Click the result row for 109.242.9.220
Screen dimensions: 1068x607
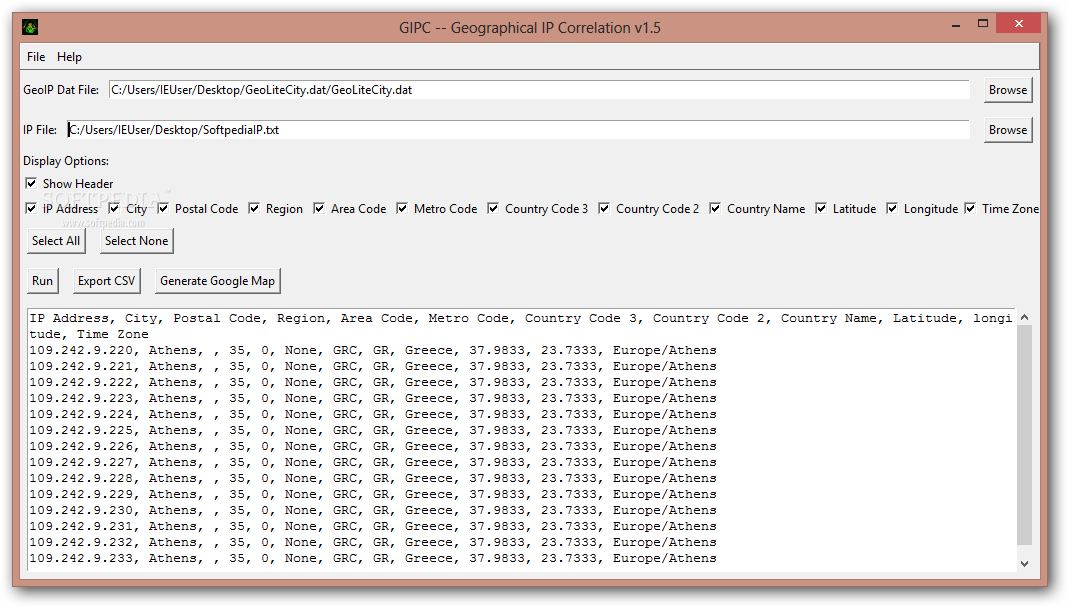pos(373,350)
